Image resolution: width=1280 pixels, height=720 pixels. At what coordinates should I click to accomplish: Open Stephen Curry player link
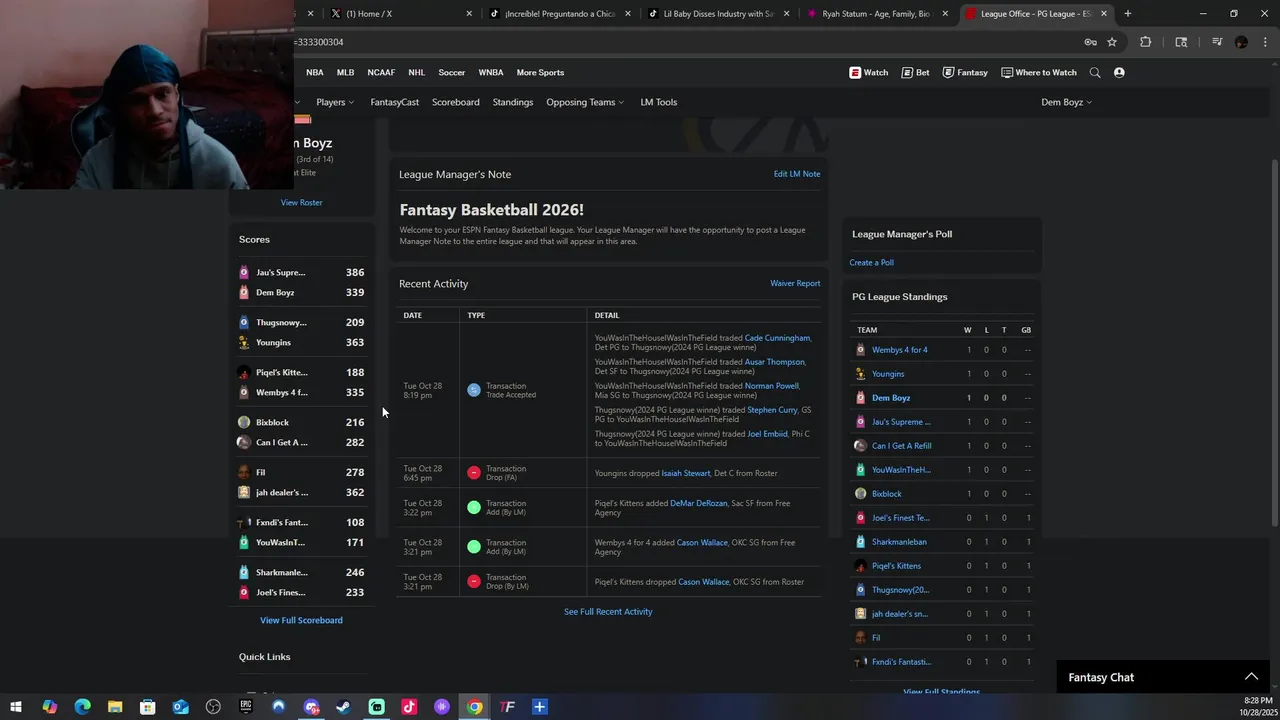coord(772,410)
